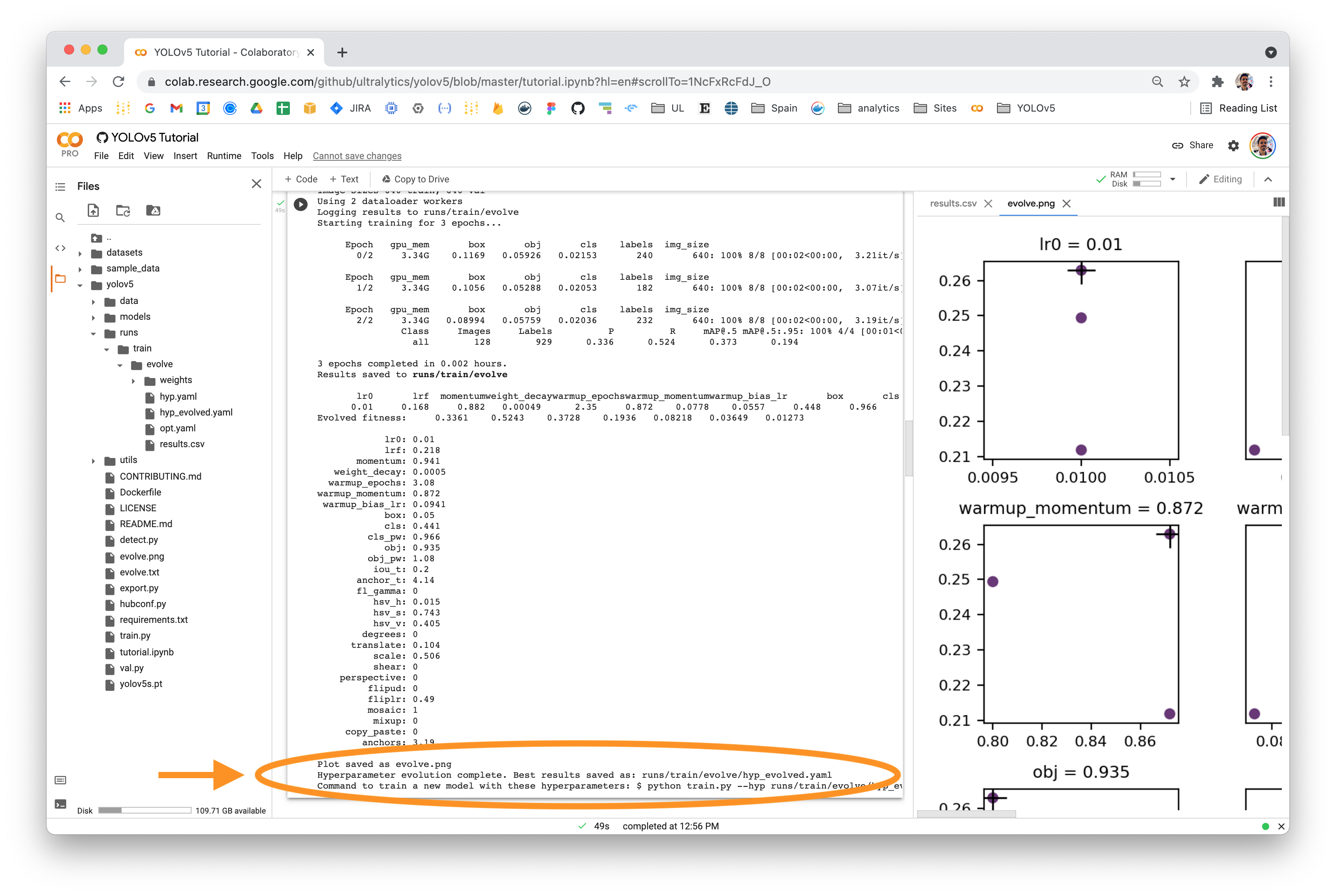Expand the datasets folder

pyautogui.click(x=80, y=253)
